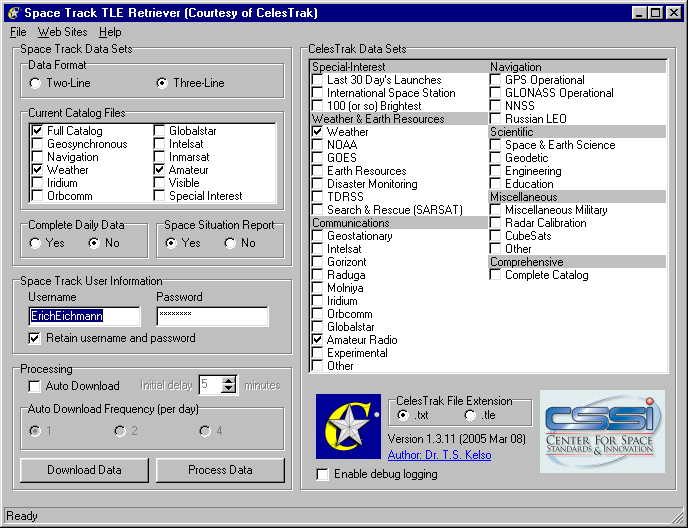Screen dimensions: 688x528
Task: Select the Two-Line data format
Action: point(35,83)
